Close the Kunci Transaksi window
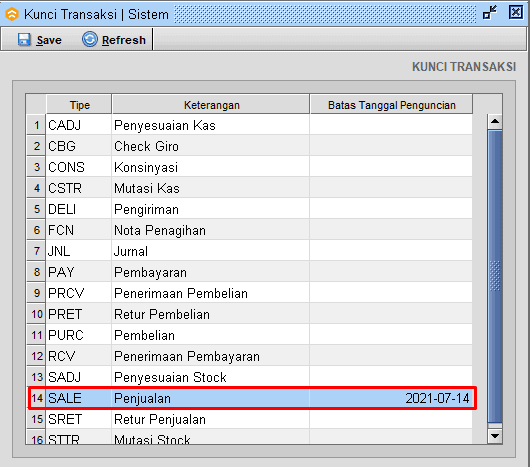 click(x=516, y=13)
